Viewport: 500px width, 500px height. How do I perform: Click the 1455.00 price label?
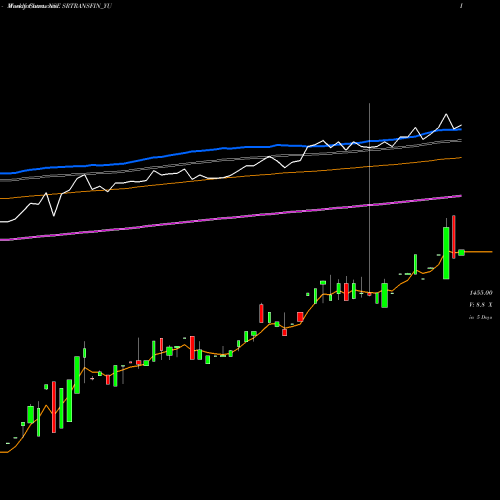[481, 293]
